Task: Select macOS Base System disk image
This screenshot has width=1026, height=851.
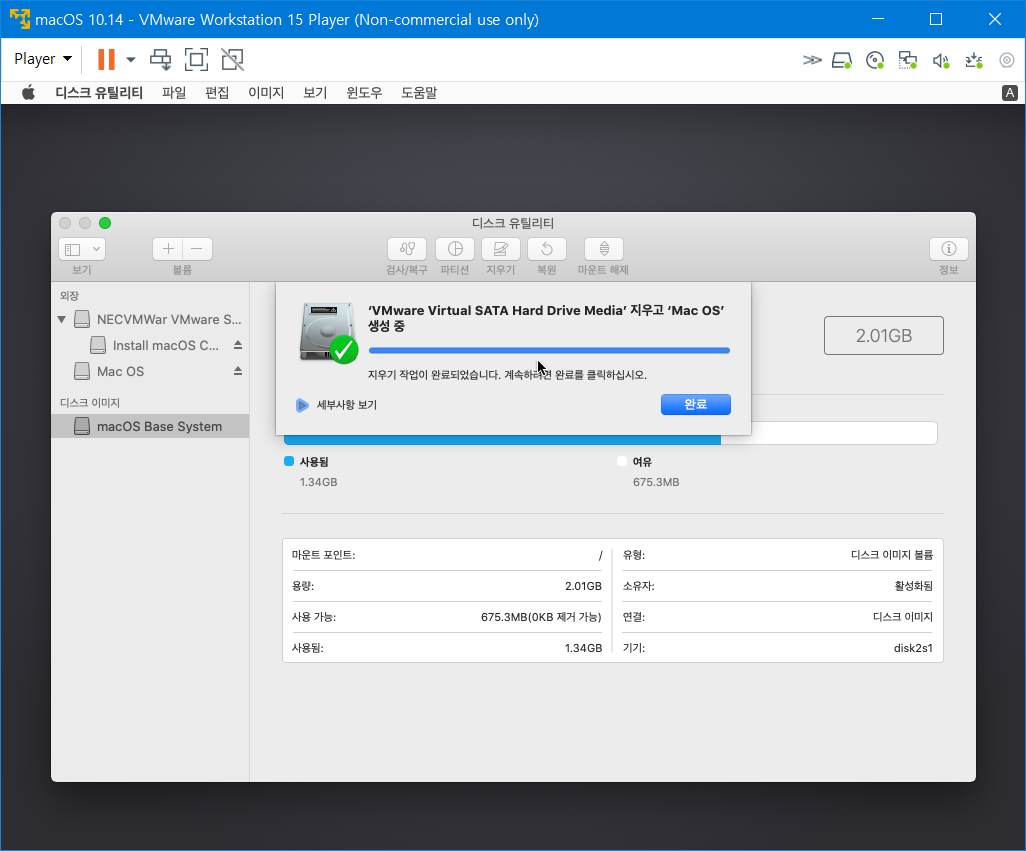Action: click(x=150, y=426)
